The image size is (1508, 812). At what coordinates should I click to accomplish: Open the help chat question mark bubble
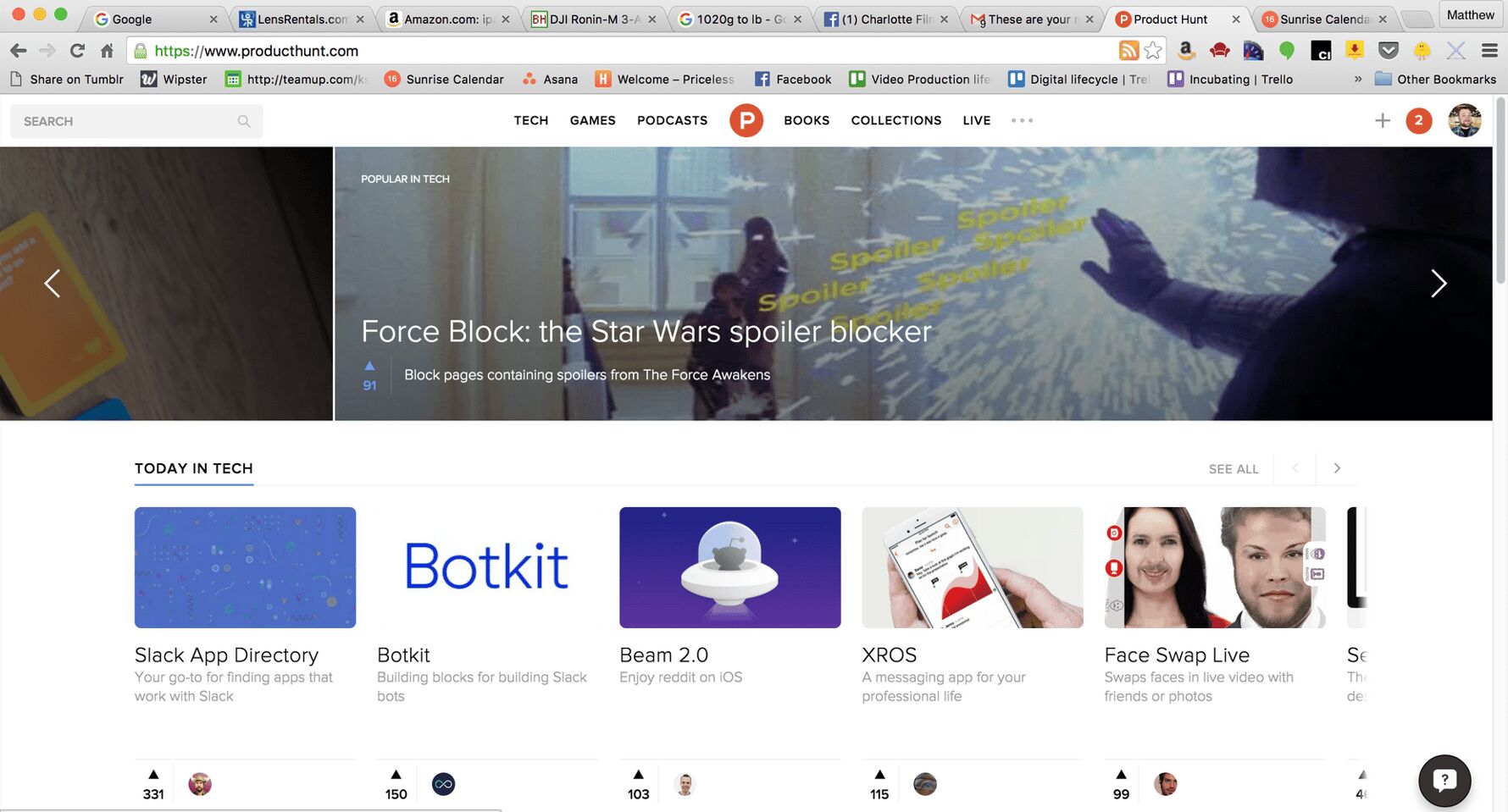coord(1444,780)
